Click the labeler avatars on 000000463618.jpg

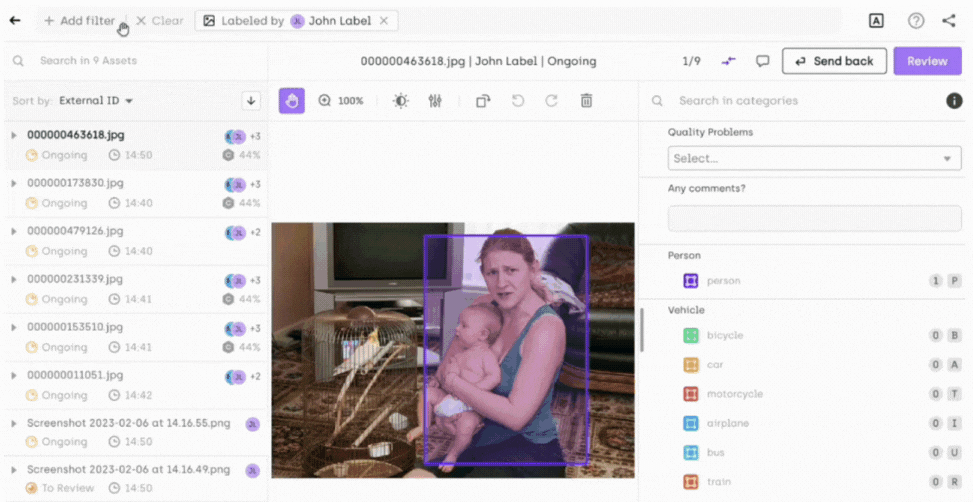235,137
